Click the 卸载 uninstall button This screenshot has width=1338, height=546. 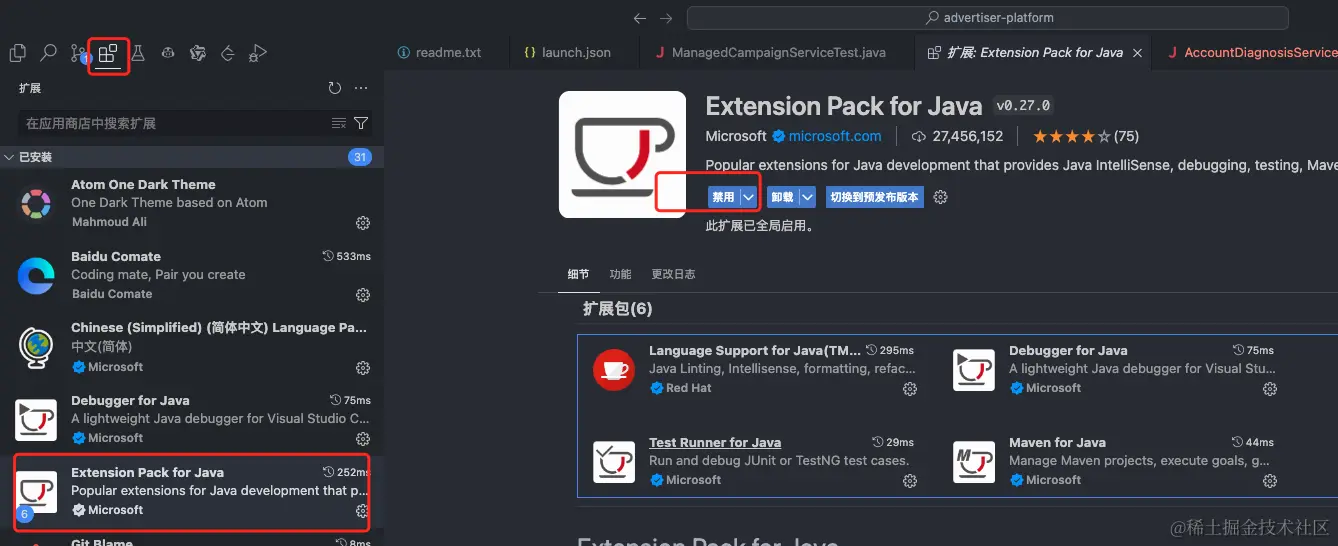tap(782, 197)
